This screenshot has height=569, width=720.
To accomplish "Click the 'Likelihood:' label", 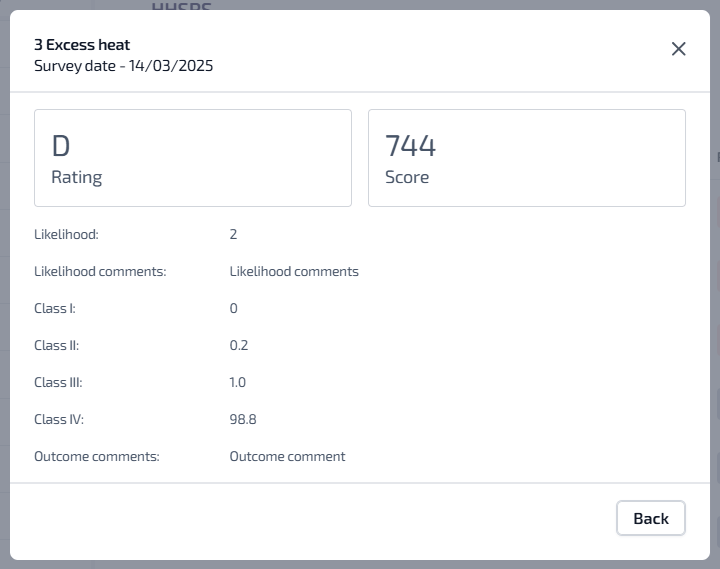I will (66, 234).
